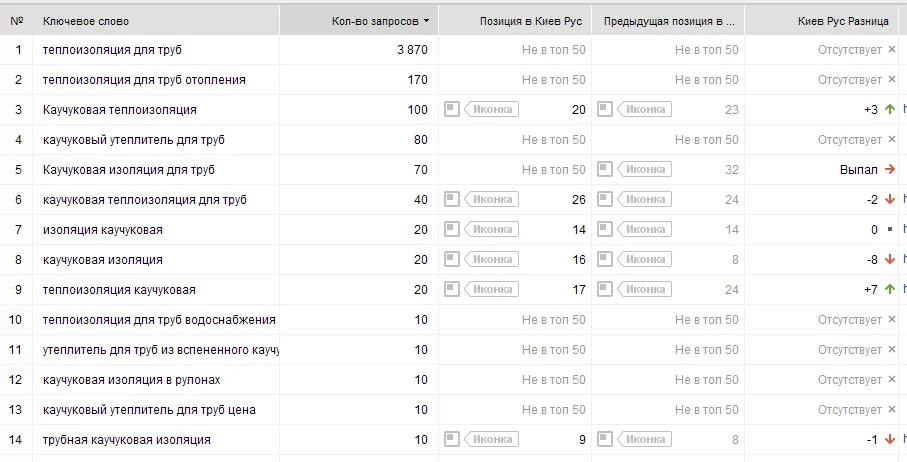Click Иконка tag beside current position 9
The width and height of the screenshot is (907, 462).
pyautogui.click(x=492, y=439)
